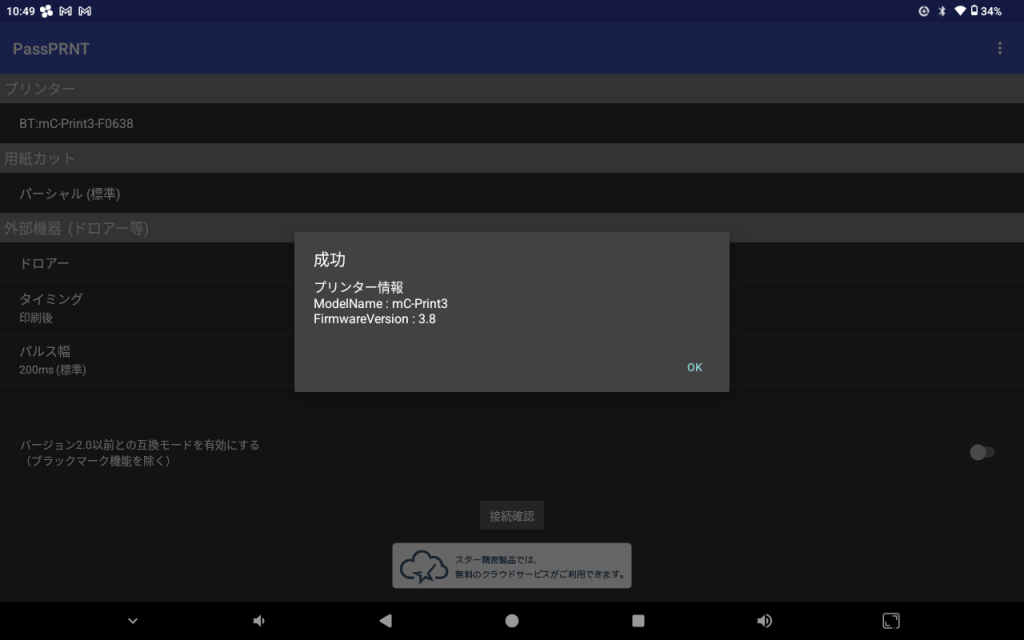Collapse navigation bar with down chevron

pyautogui.click(x=133, y=621)
